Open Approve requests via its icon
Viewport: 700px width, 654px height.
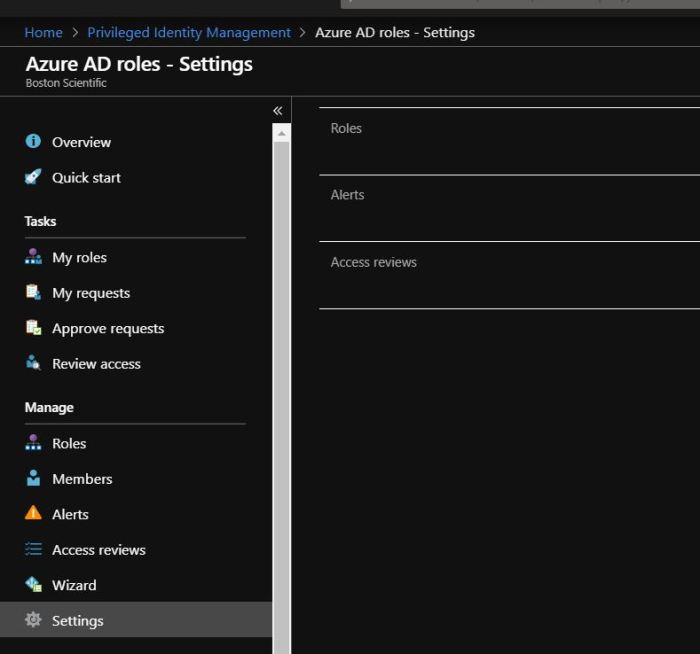[33, 328]
